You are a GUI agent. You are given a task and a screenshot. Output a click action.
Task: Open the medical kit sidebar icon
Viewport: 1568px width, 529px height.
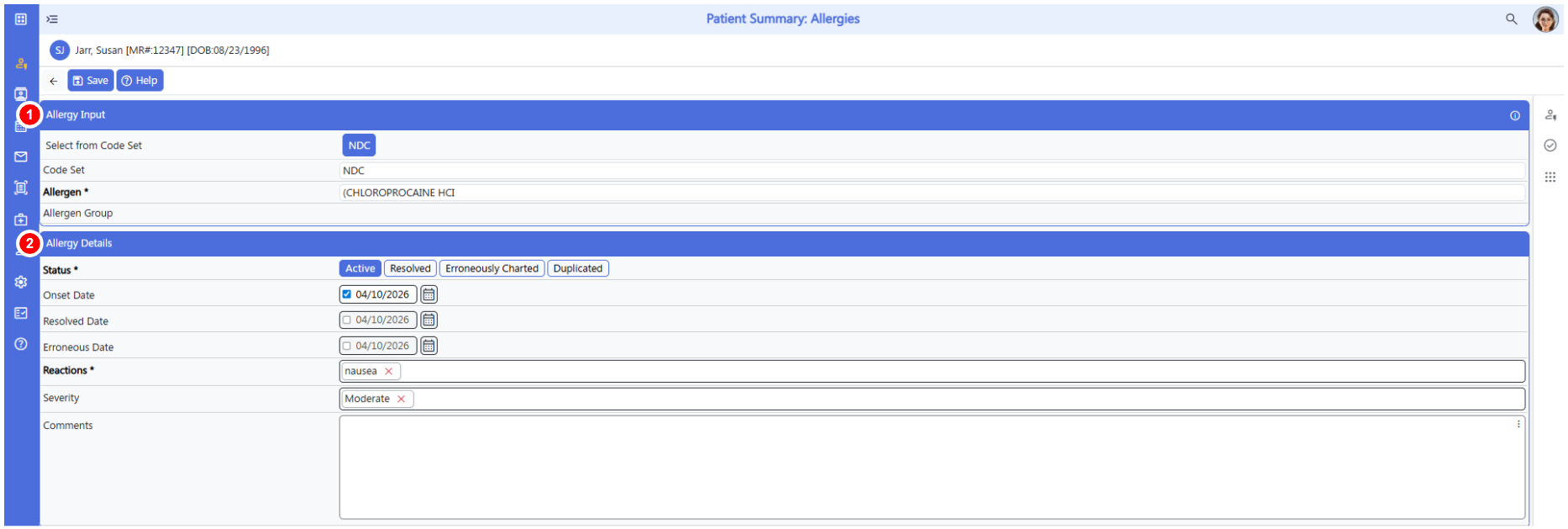click(x=21, y=220)
